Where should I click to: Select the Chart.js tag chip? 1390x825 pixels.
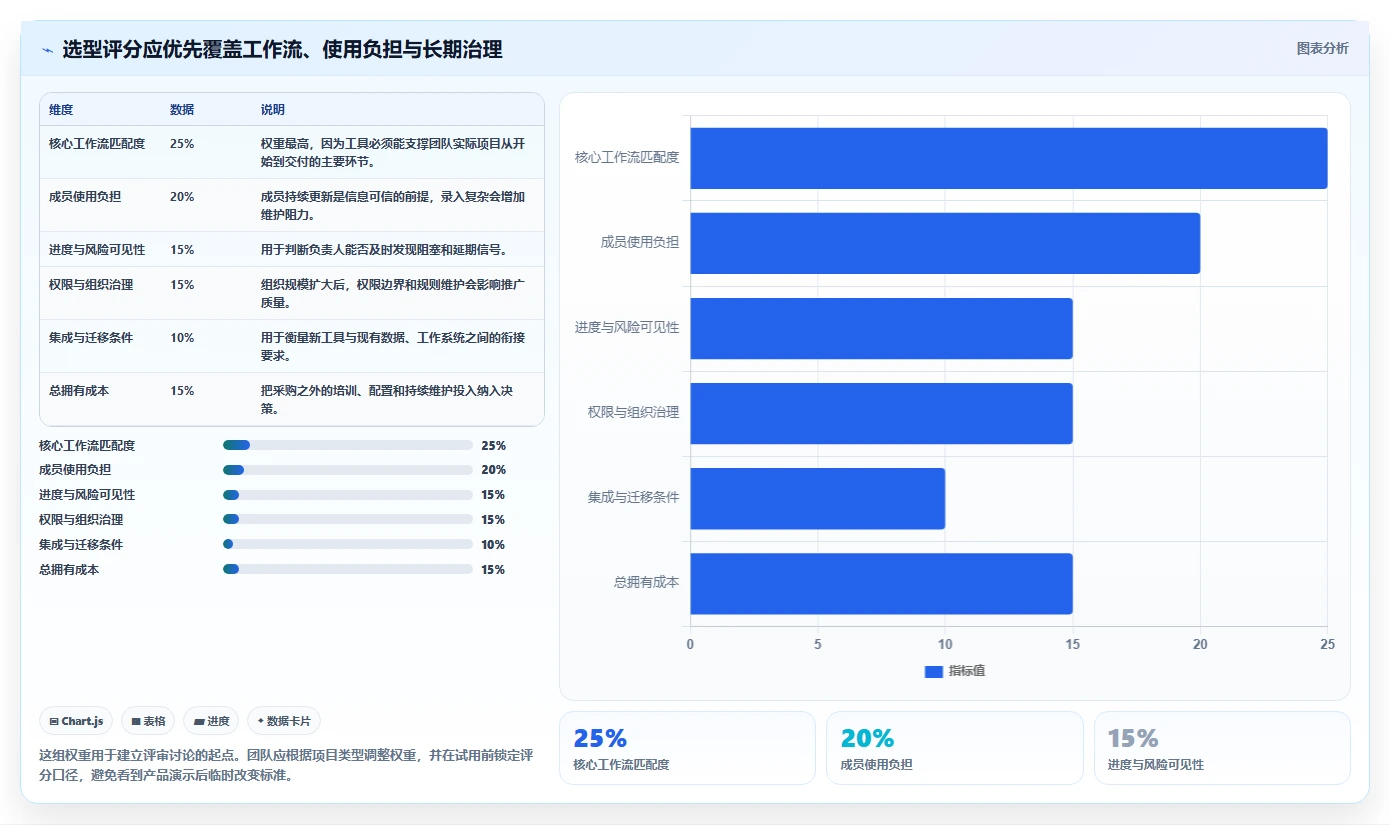click(76, 721)
